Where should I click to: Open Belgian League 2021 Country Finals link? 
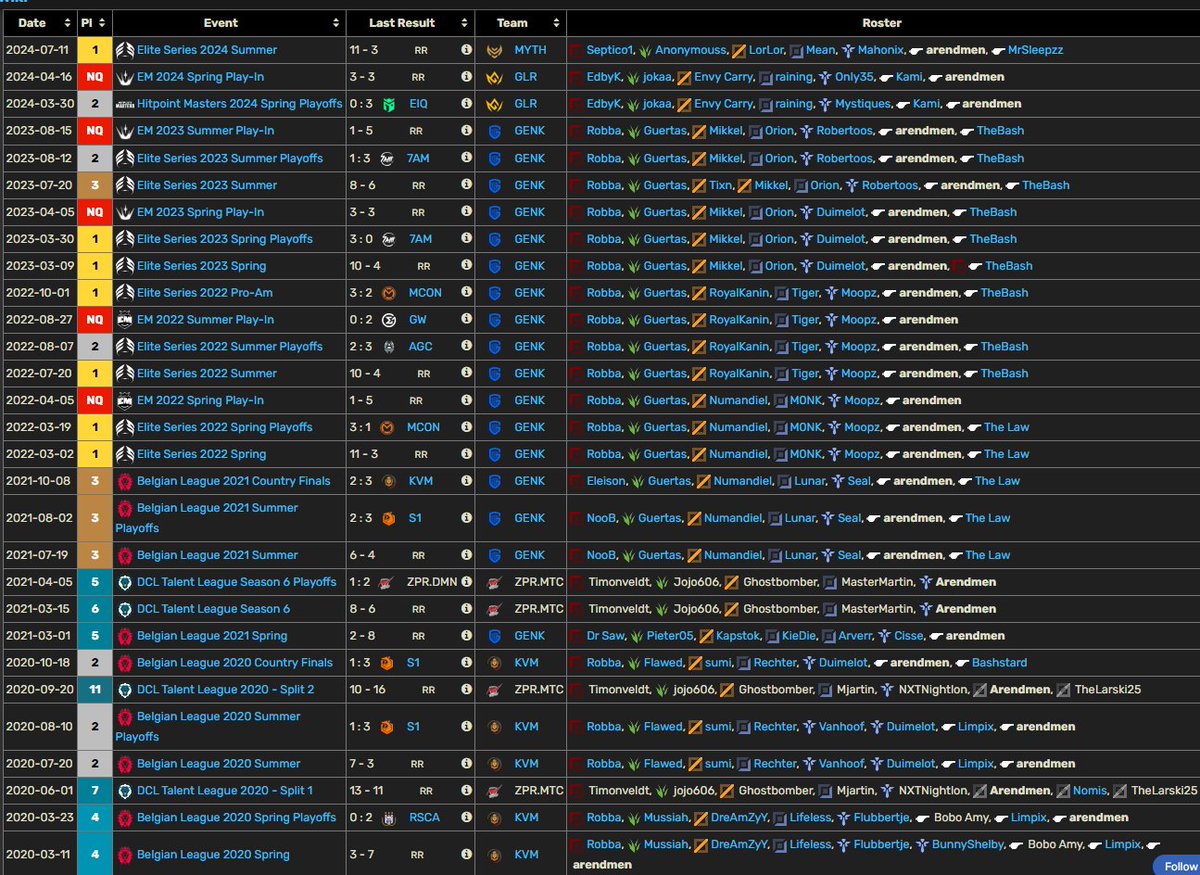pyautogui.click(x=234, y=481)
